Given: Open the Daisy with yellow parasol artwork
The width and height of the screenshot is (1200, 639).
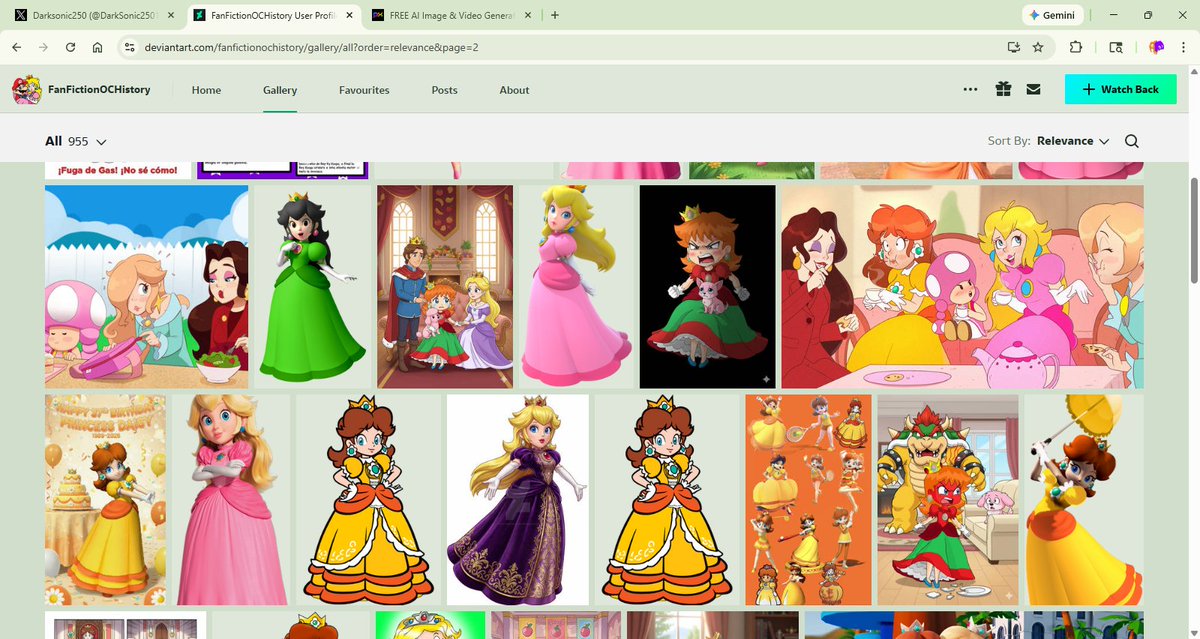Looking at the screenshot, I should [1084, 500].
